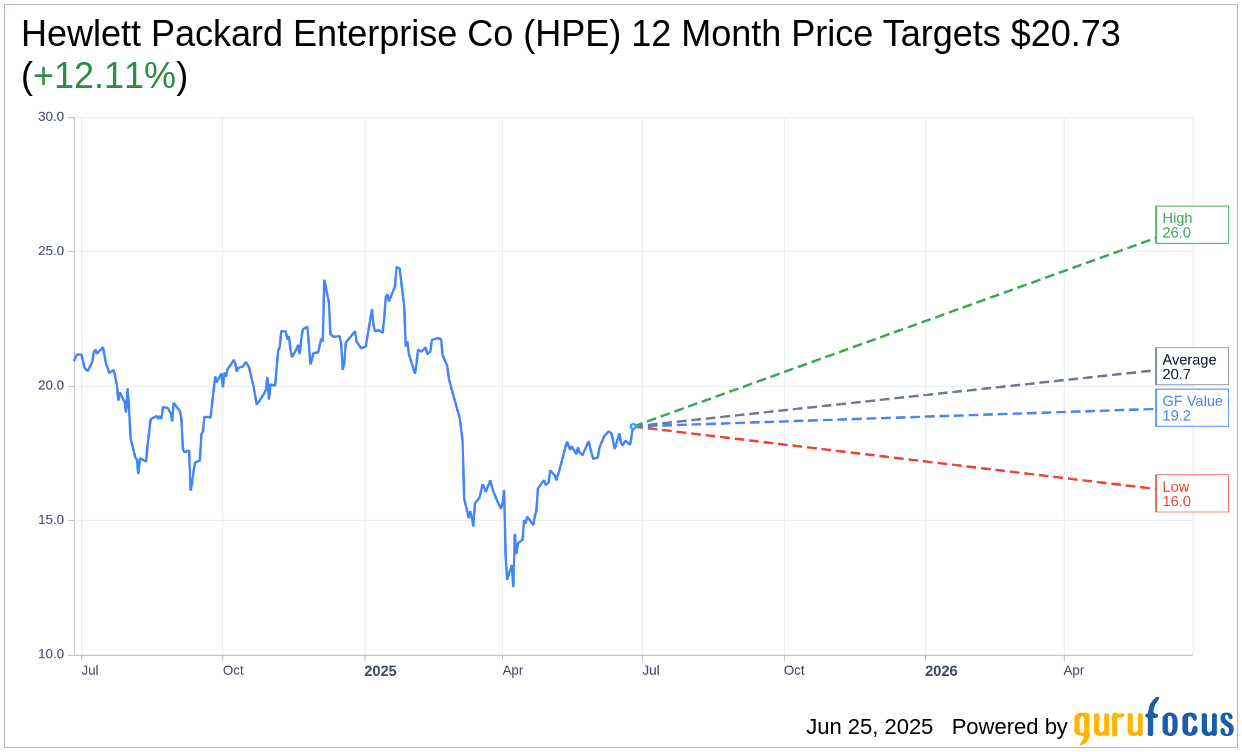Click the current price marker dot
This screenshot has height=752, width=1242.
pos(633,426)
